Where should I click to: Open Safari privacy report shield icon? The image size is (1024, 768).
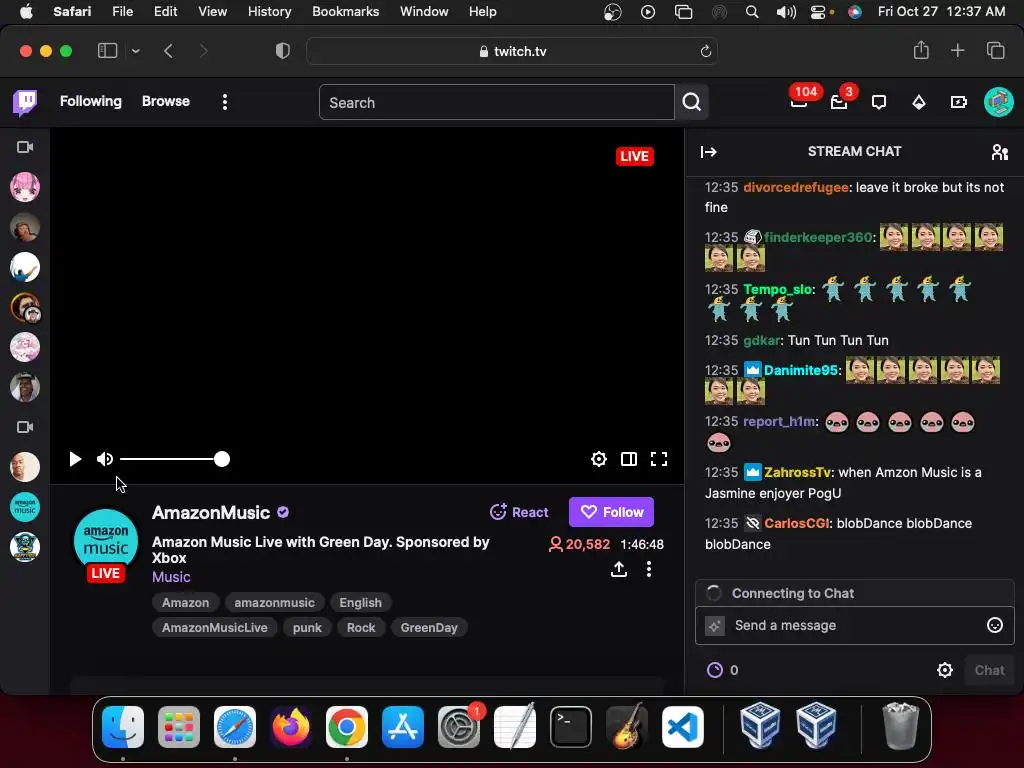[x=283, y=51]
